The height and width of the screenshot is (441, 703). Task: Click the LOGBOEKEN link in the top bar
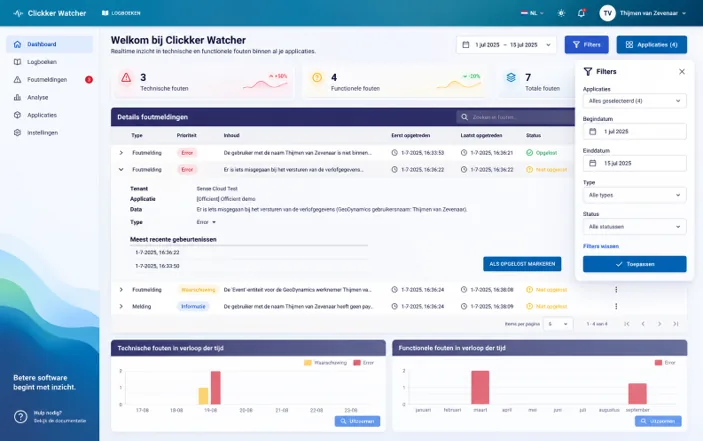121,13
